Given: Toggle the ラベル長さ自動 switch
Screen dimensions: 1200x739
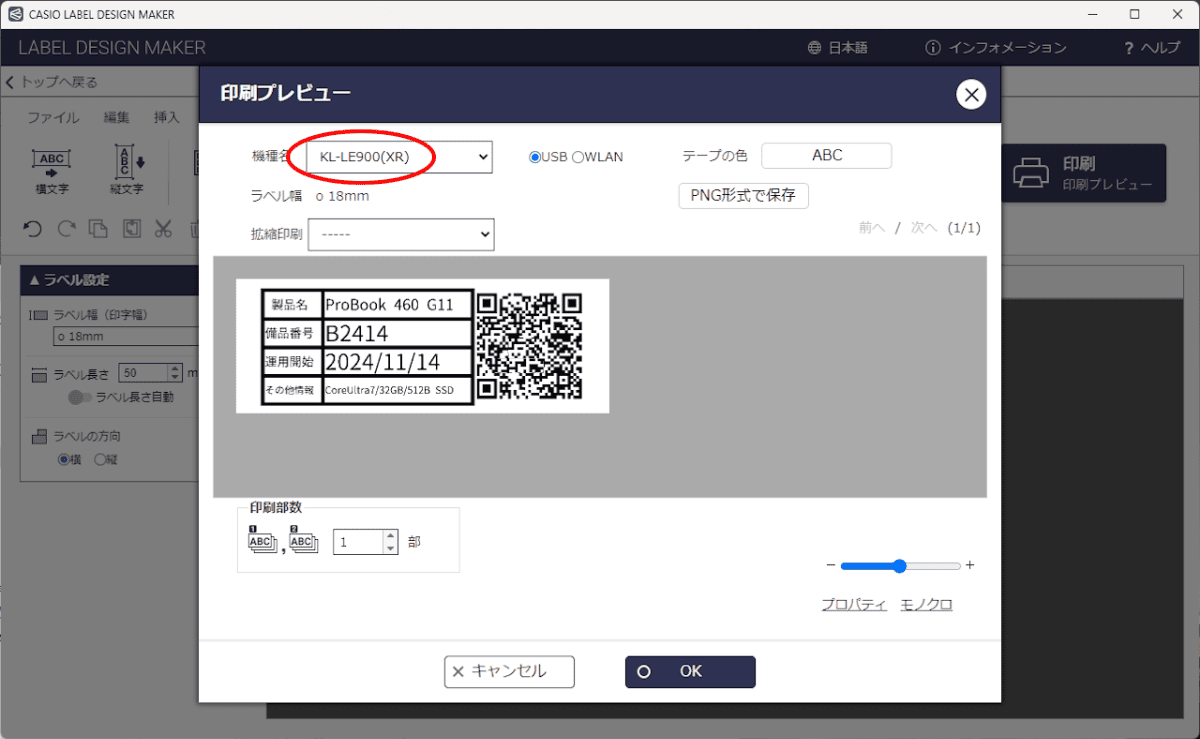Looking at the screenshot, I should click(x=80, y=398).
